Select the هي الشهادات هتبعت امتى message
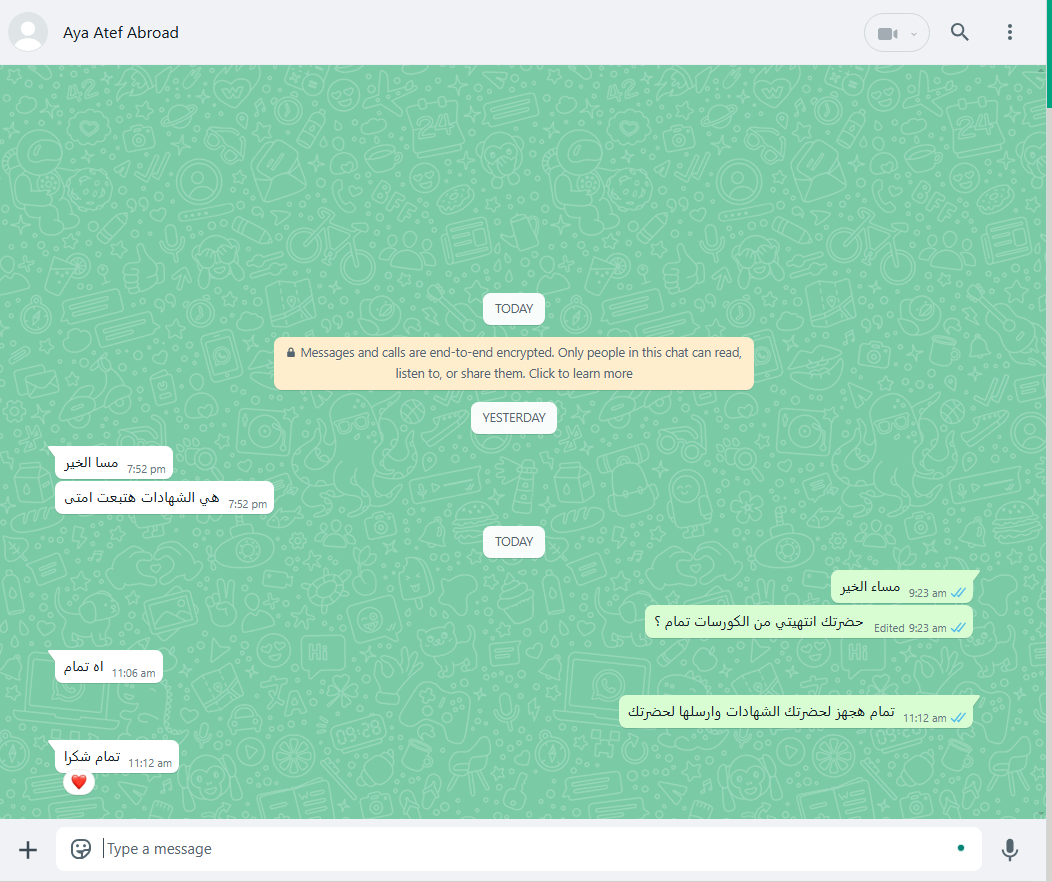The width and height of the screenshot is (1052, 882). 164,498
